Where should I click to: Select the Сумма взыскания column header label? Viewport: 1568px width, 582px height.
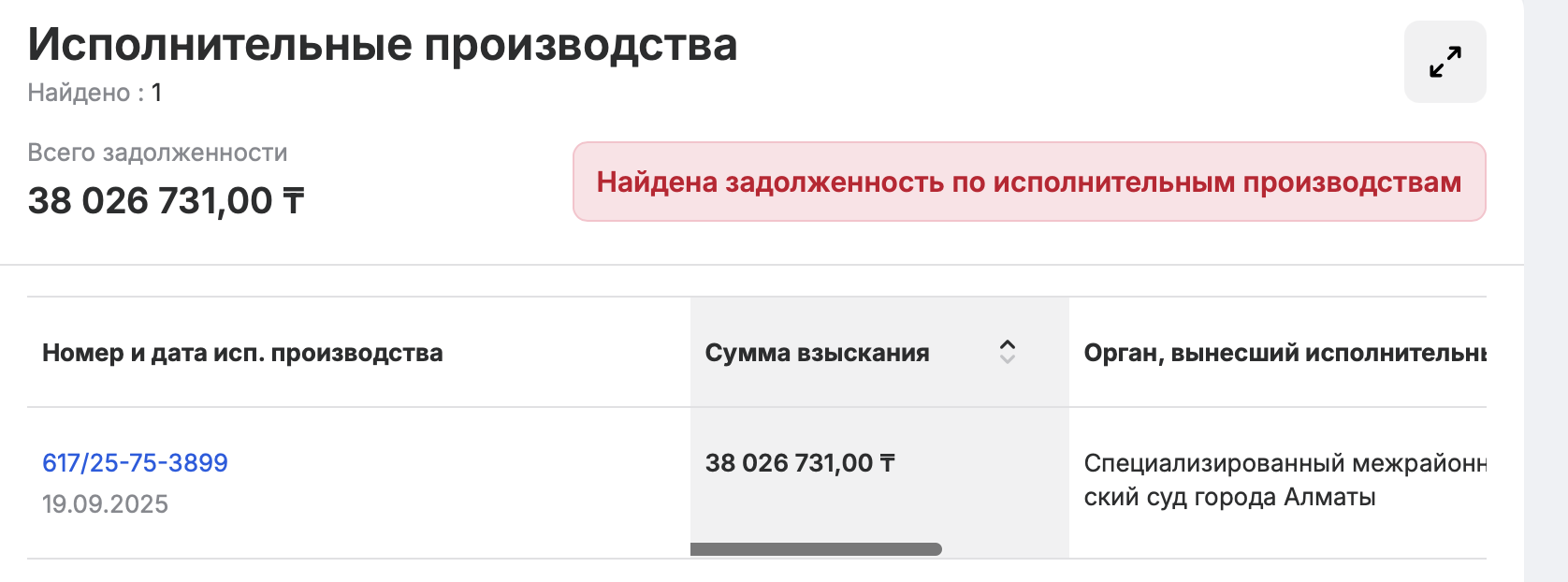(817, 353)
